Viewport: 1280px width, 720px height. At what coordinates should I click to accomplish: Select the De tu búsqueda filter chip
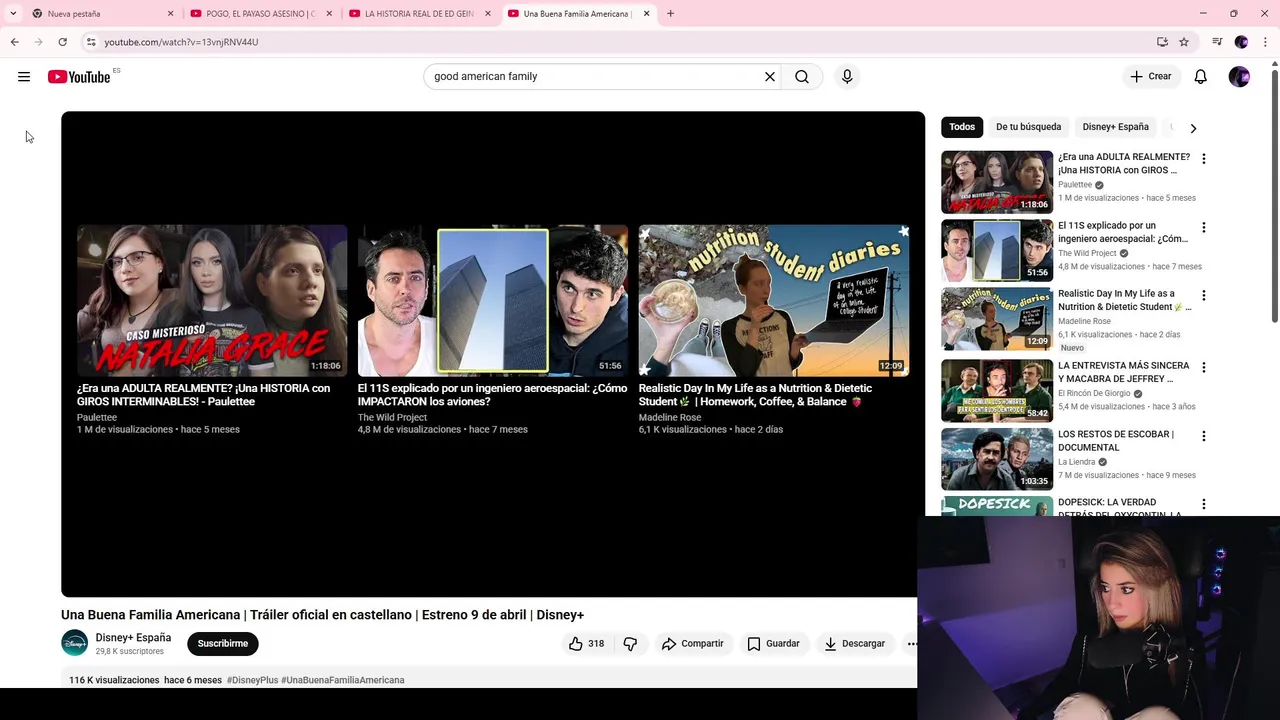1028,127
